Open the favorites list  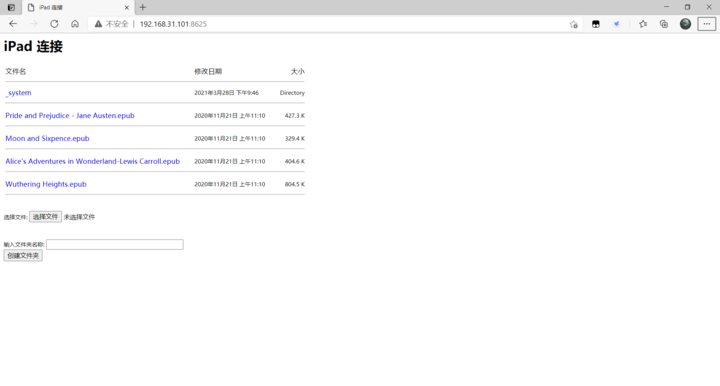click(x=643, y=24)
